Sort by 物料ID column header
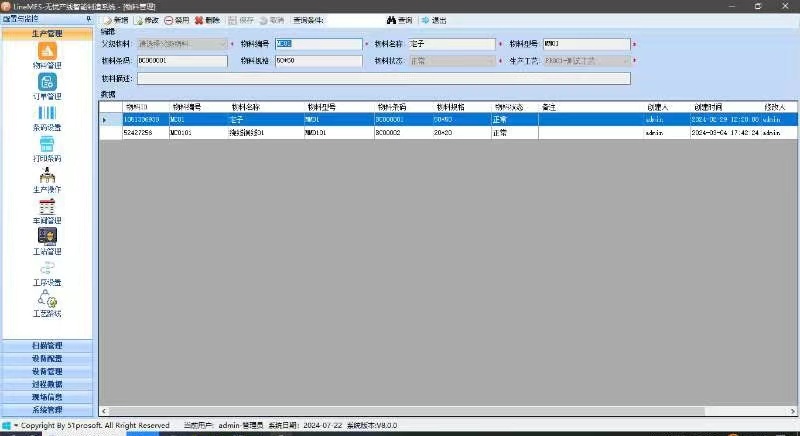The width and height of the screenshot is (800, 436). pyautogui.click(x=145, y=107)
